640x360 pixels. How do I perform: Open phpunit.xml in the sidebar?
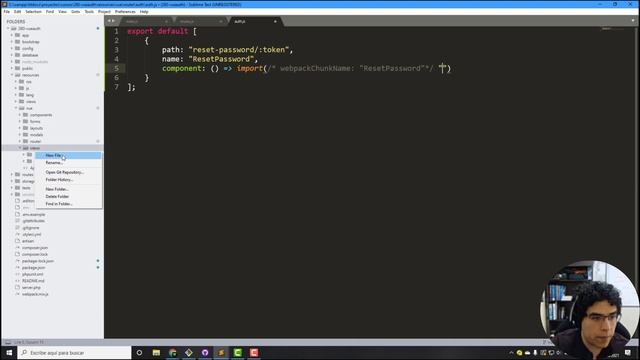point(32,274)
